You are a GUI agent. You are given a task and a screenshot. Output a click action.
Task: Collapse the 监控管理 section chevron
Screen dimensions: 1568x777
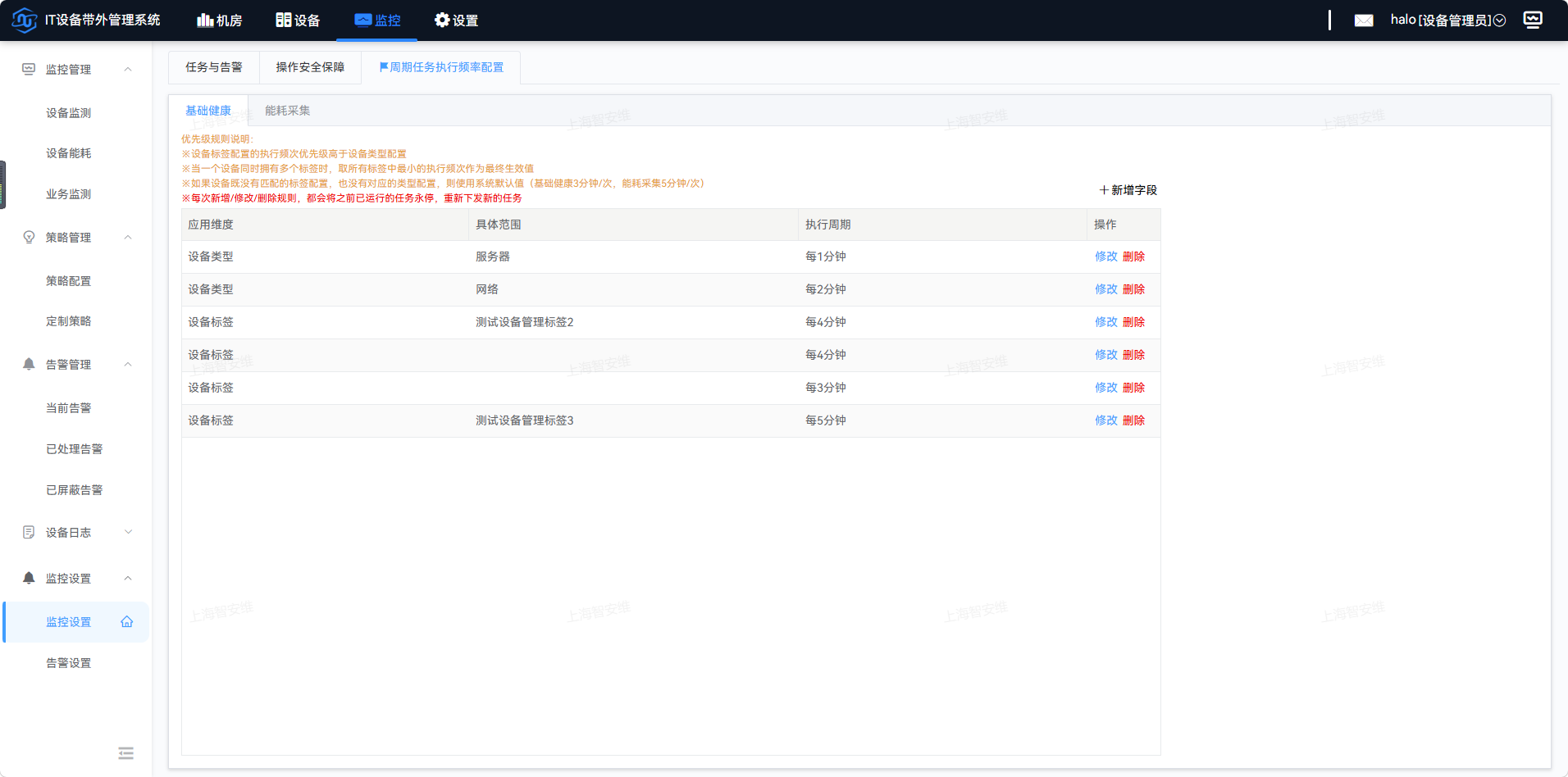(128, 70)
